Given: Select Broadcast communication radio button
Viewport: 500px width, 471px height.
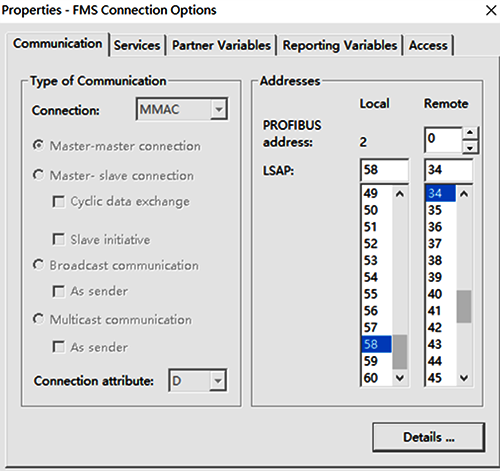Looking at the screenshot, I should coord(38,265).
